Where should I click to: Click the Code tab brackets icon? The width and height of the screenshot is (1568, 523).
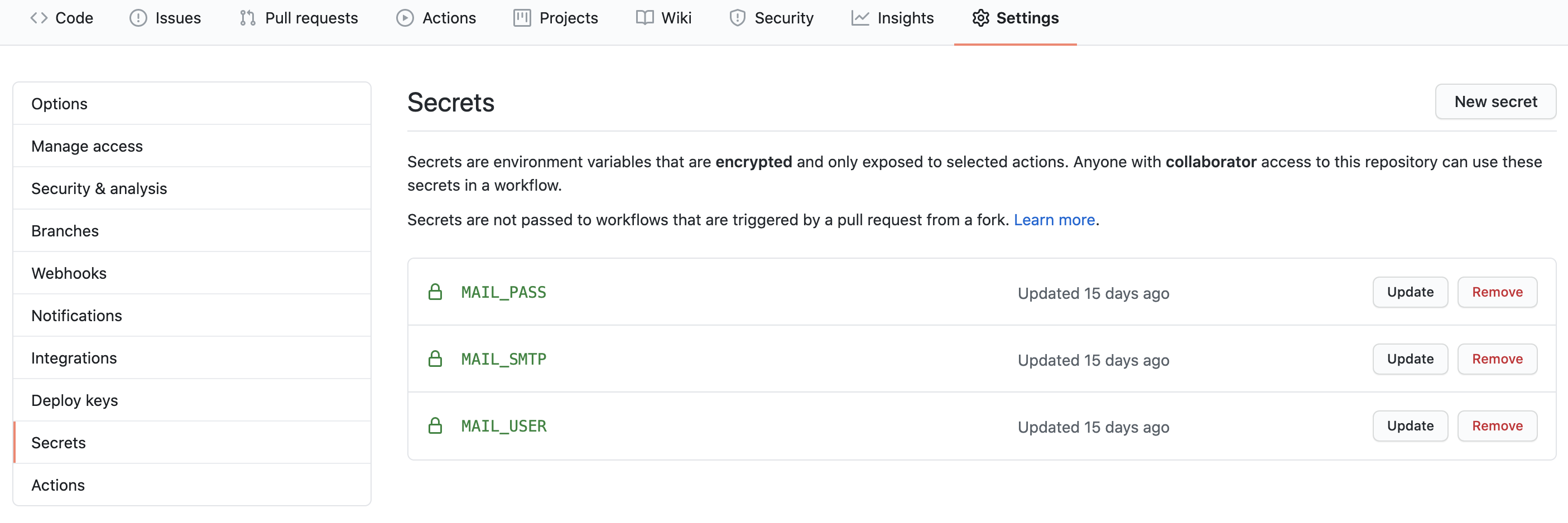39,18
